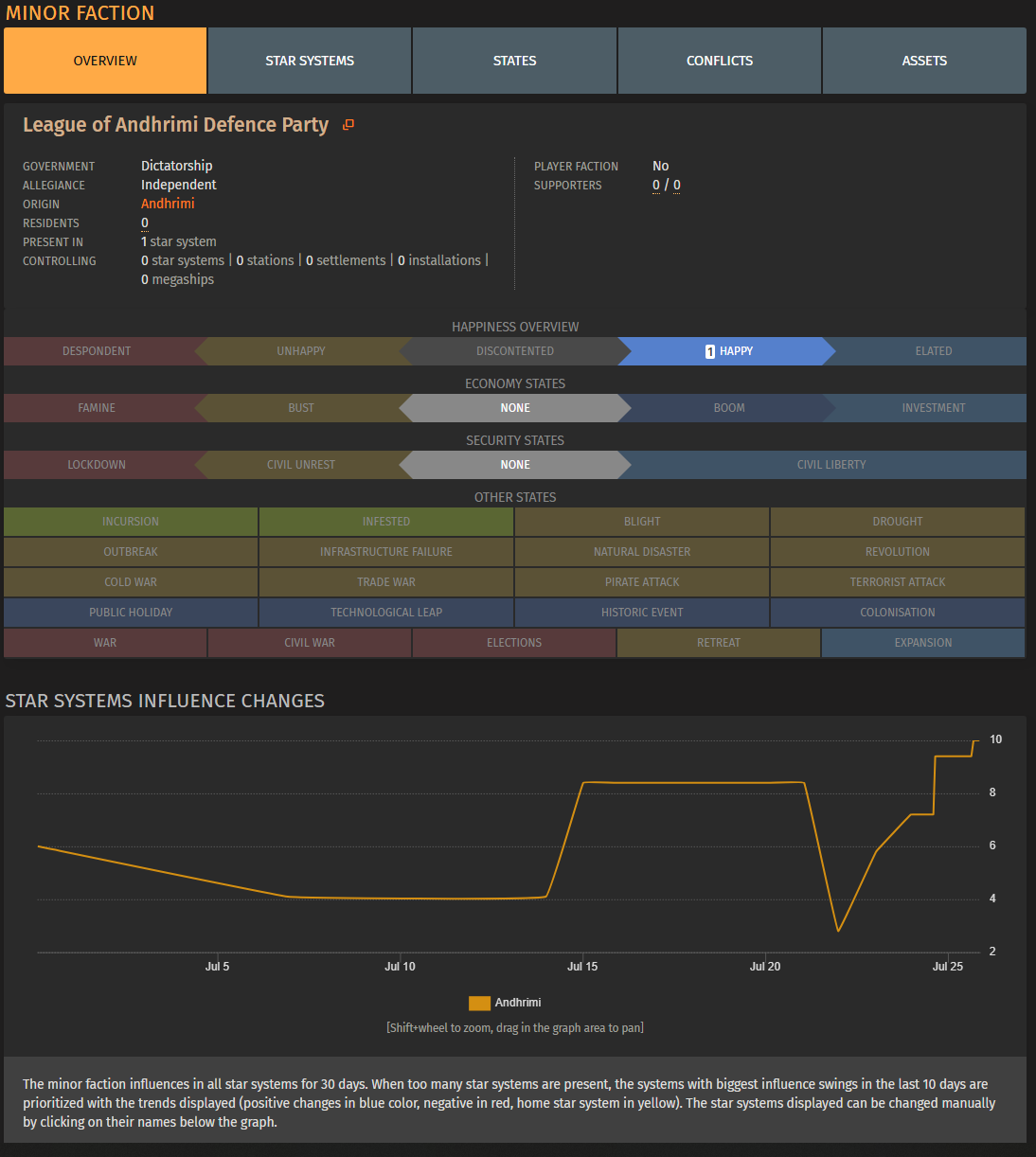The width and height of the screenshot is (1036, 1157).
Task: Open the Conflicts tab
Action: point(720,61)
